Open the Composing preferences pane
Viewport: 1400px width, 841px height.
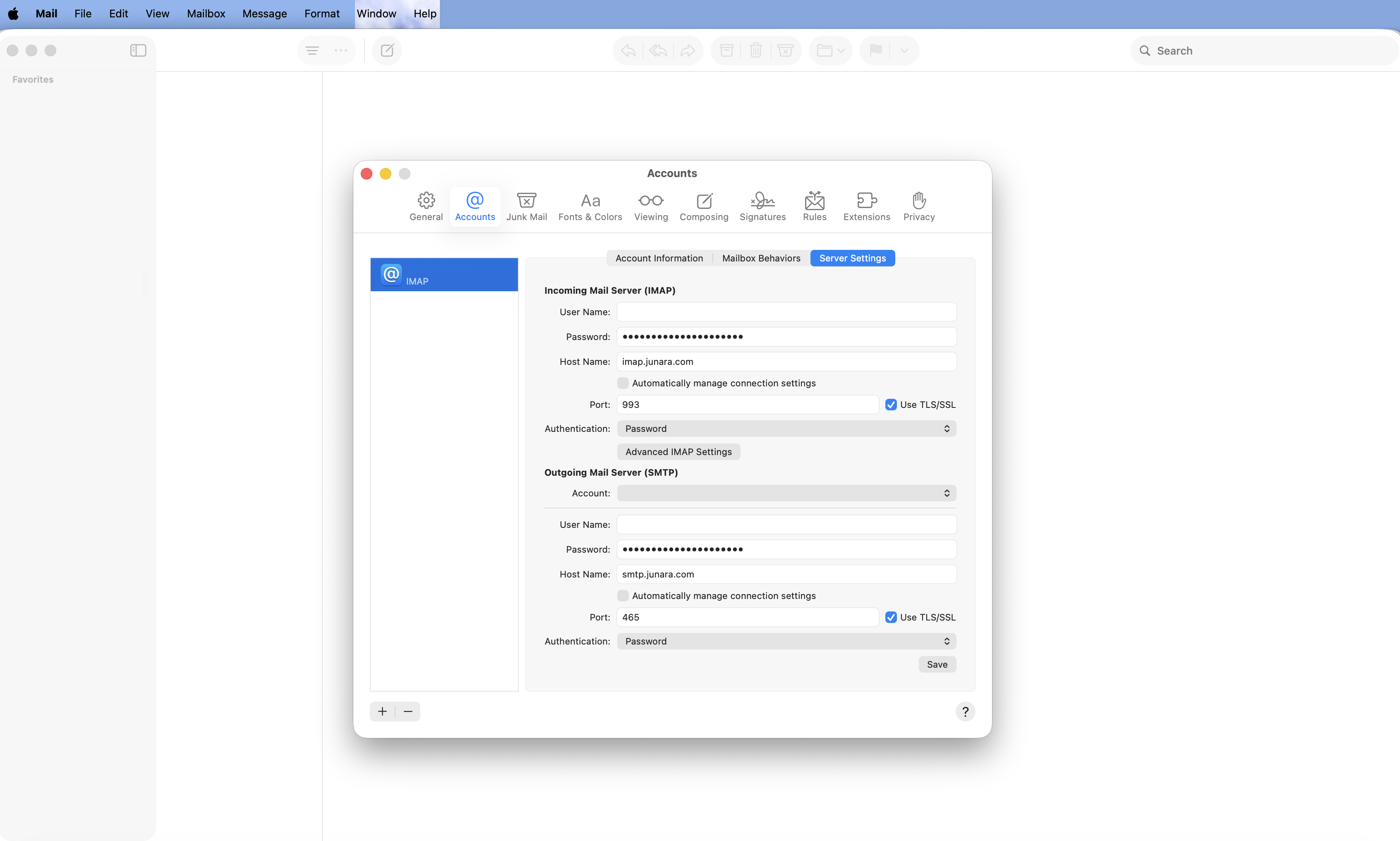pos(704,206)
